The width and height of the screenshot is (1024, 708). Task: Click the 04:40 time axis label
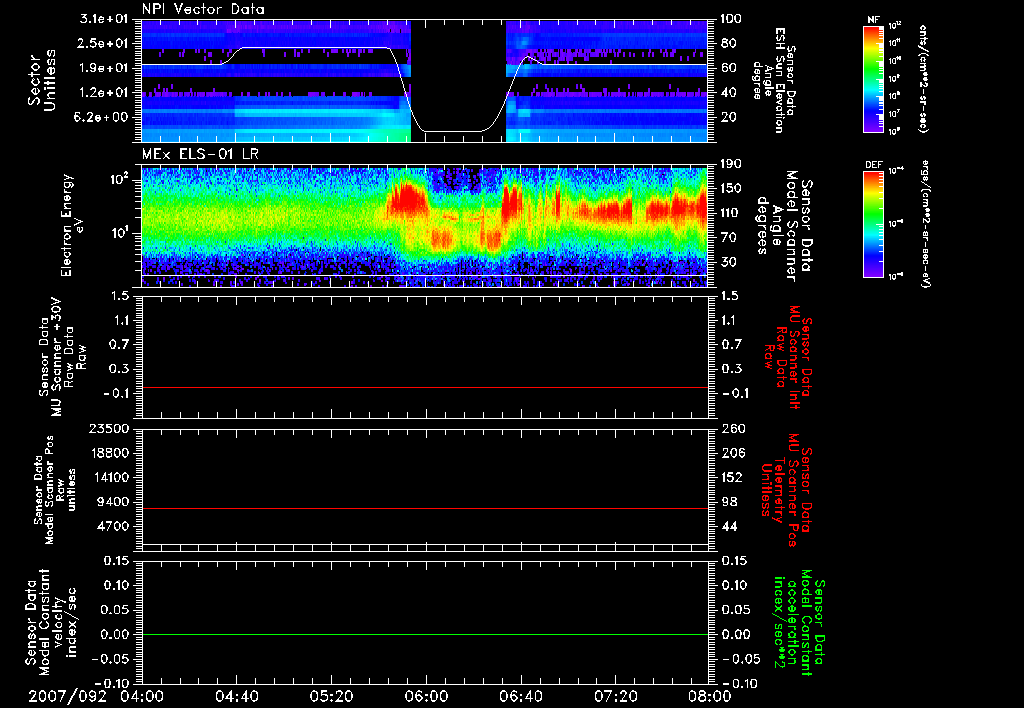[236, 696]
